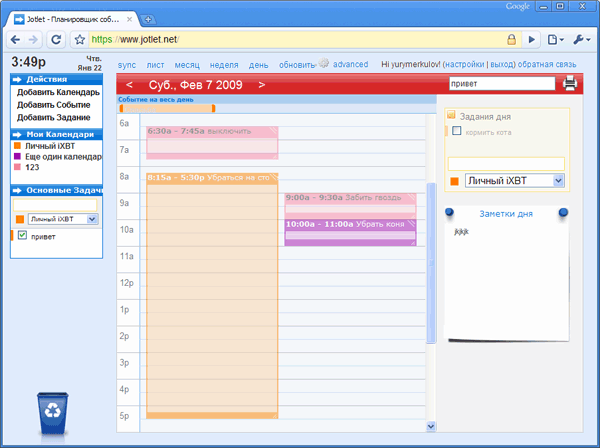Open the 10:00a - 11:00a Убрать коня event
The image size is (600, 448).
[351, 232]
